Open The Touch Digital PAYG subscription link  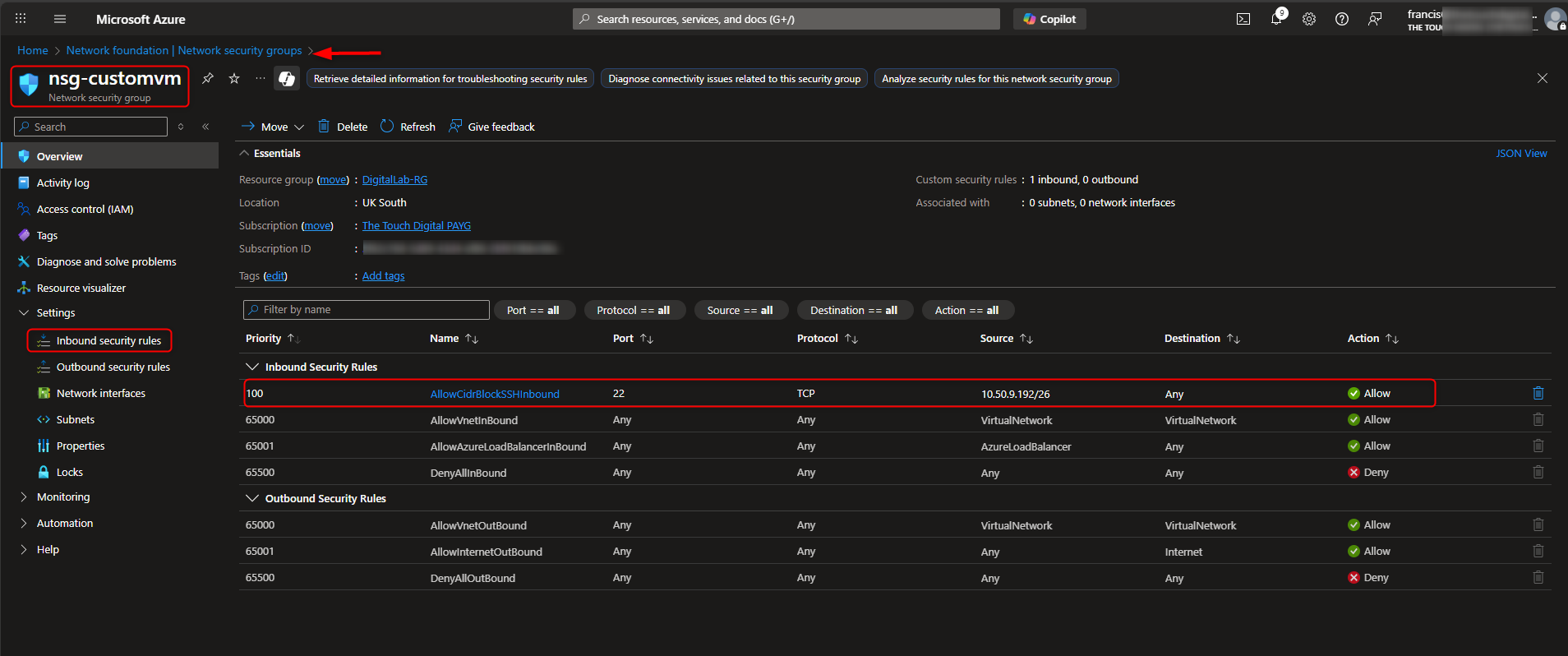click(417, 225)
